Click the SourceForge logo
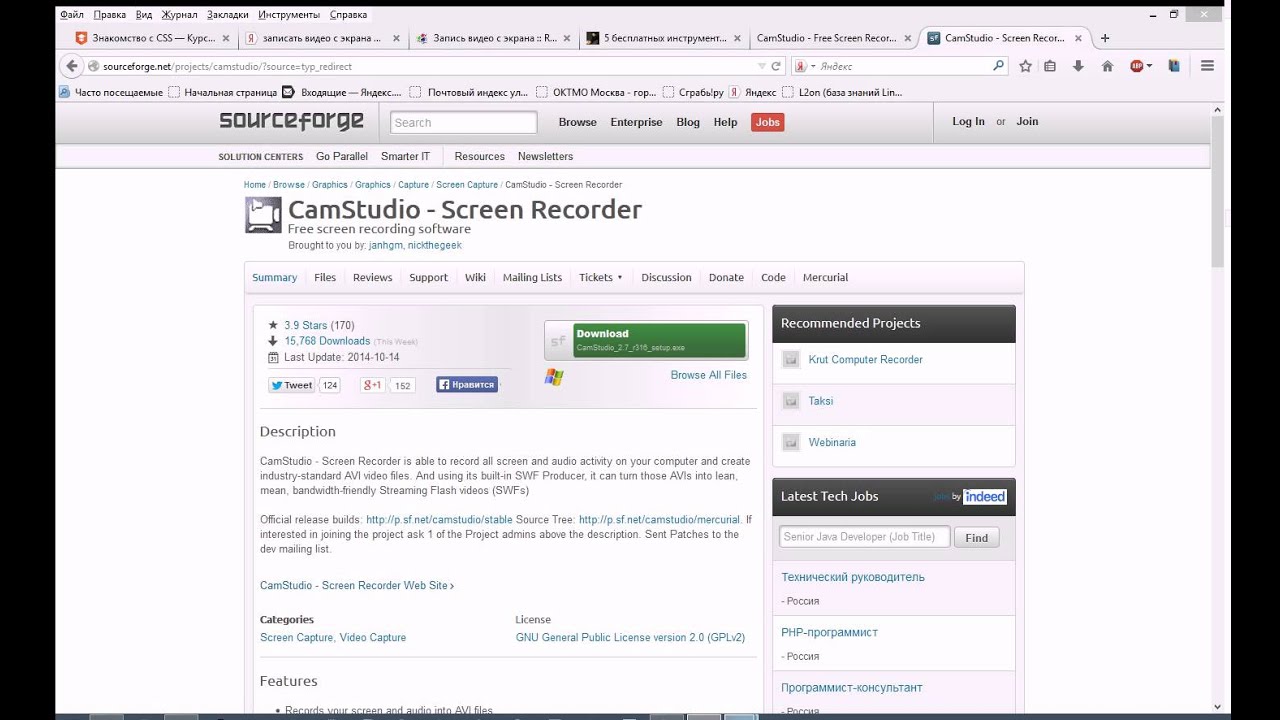This screenshot has height=720, width=1280. (291, 121)
